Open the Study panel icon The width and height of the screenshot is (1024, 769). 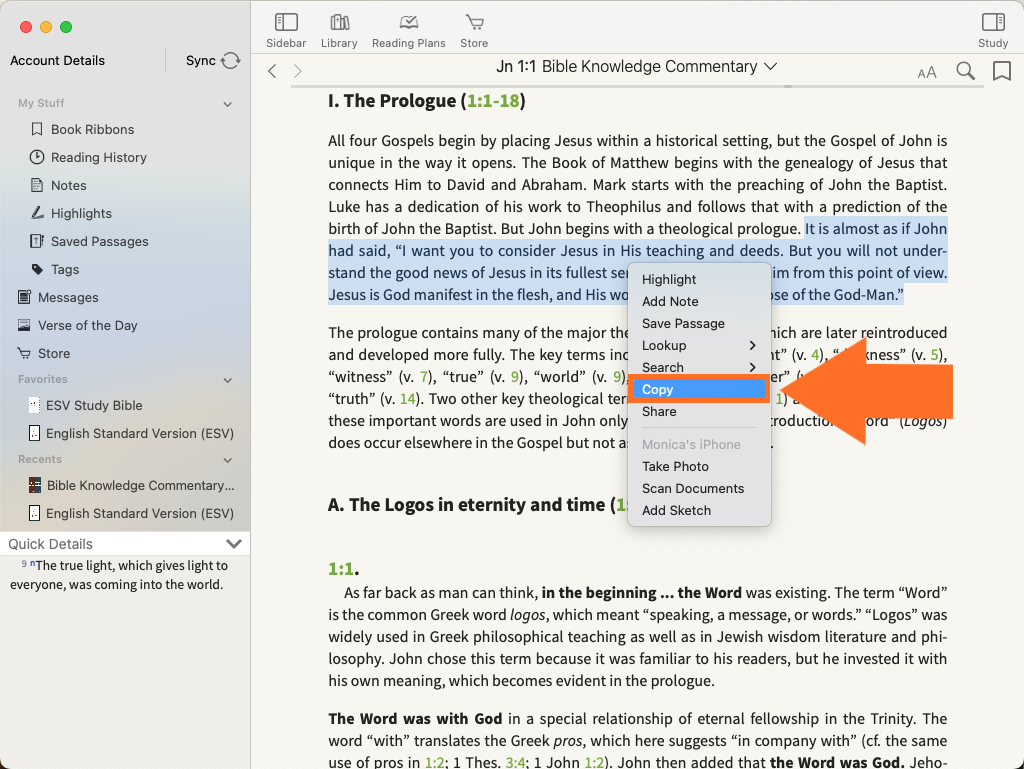[x=992, y=30]
